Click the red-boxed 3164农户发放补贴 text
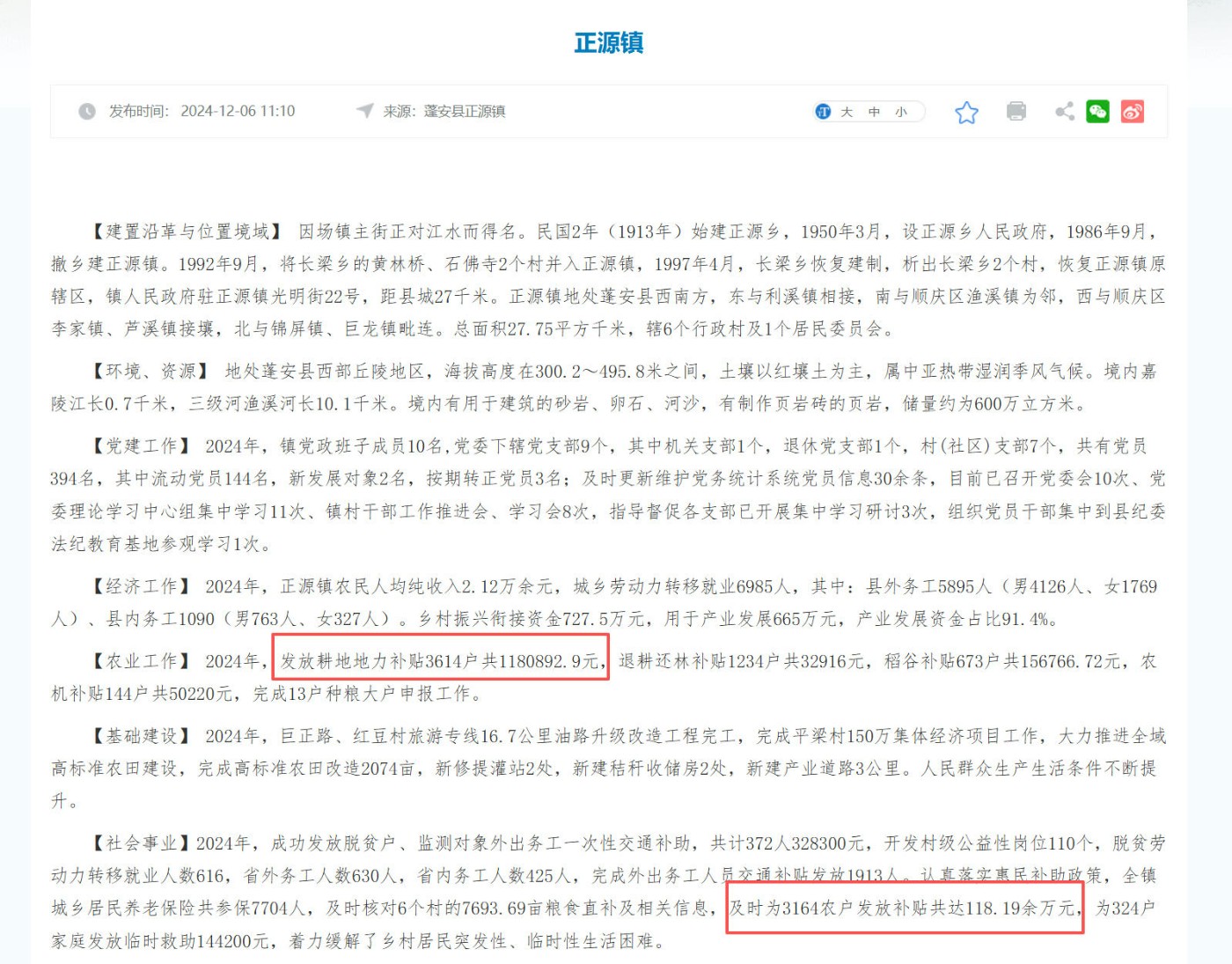 (903, 908)
